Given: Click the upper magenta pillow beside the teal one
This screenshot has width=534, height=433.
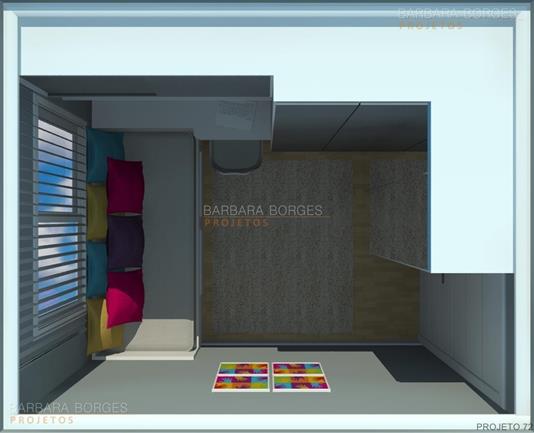Looking at the screenshot, I should point(125,185).
